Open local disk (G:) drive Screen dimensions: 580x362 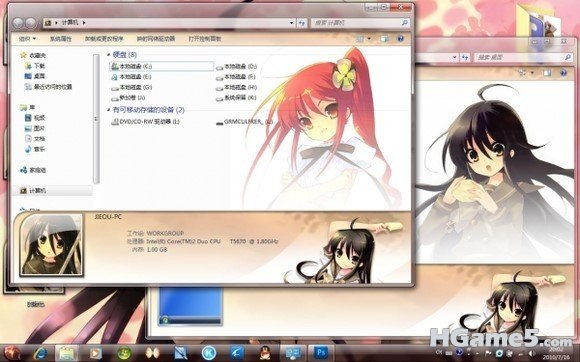132,88
